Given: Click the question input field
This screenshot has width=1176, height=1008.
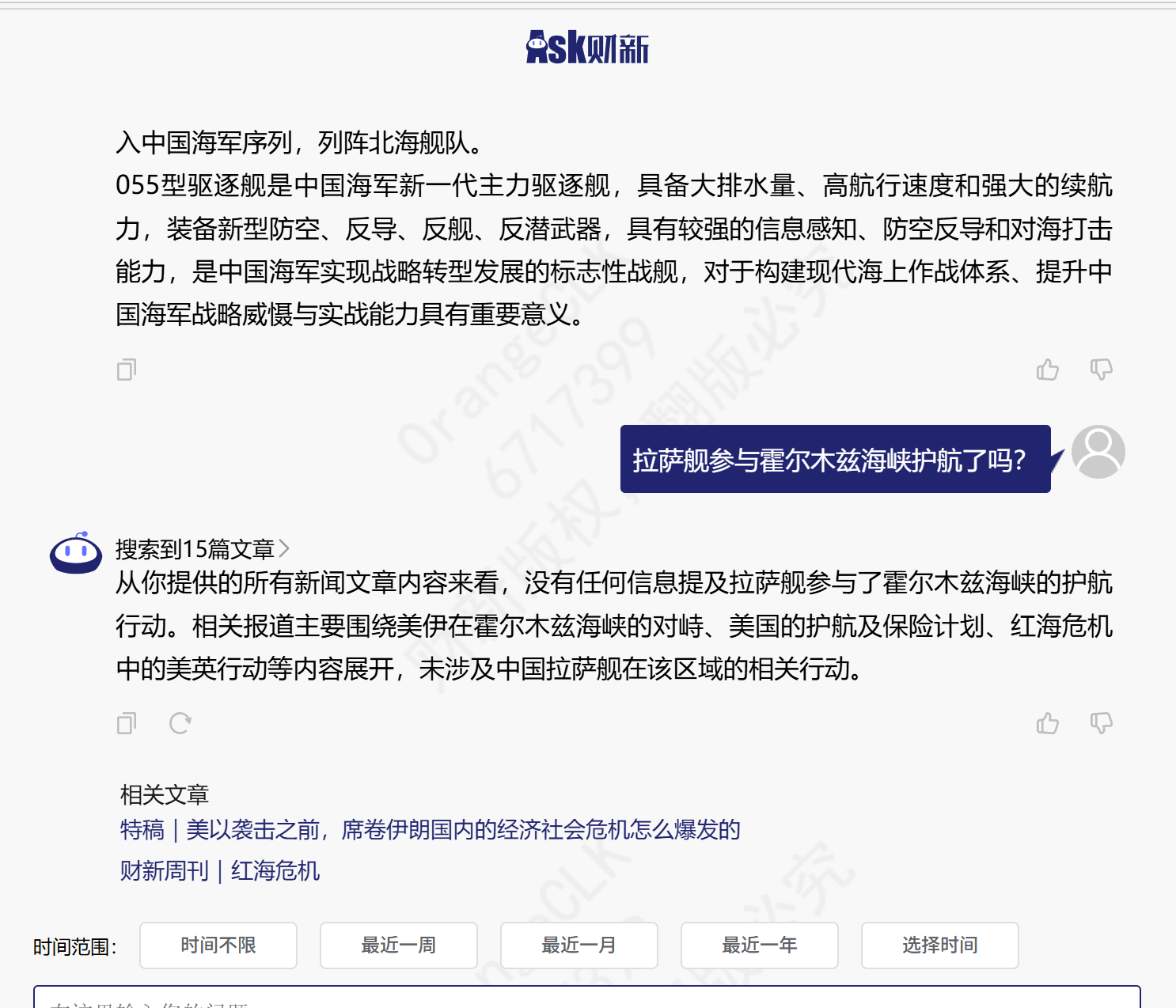Looking at the screenshot, I should click(587, 998).
